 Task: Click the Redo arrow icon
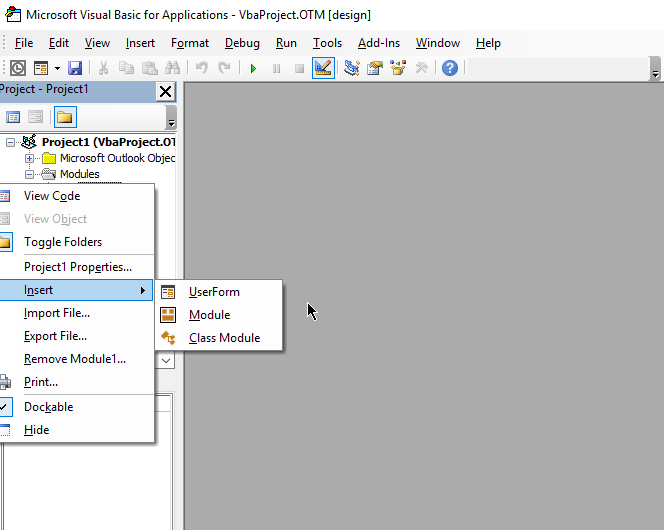click(x=224, y=68)
